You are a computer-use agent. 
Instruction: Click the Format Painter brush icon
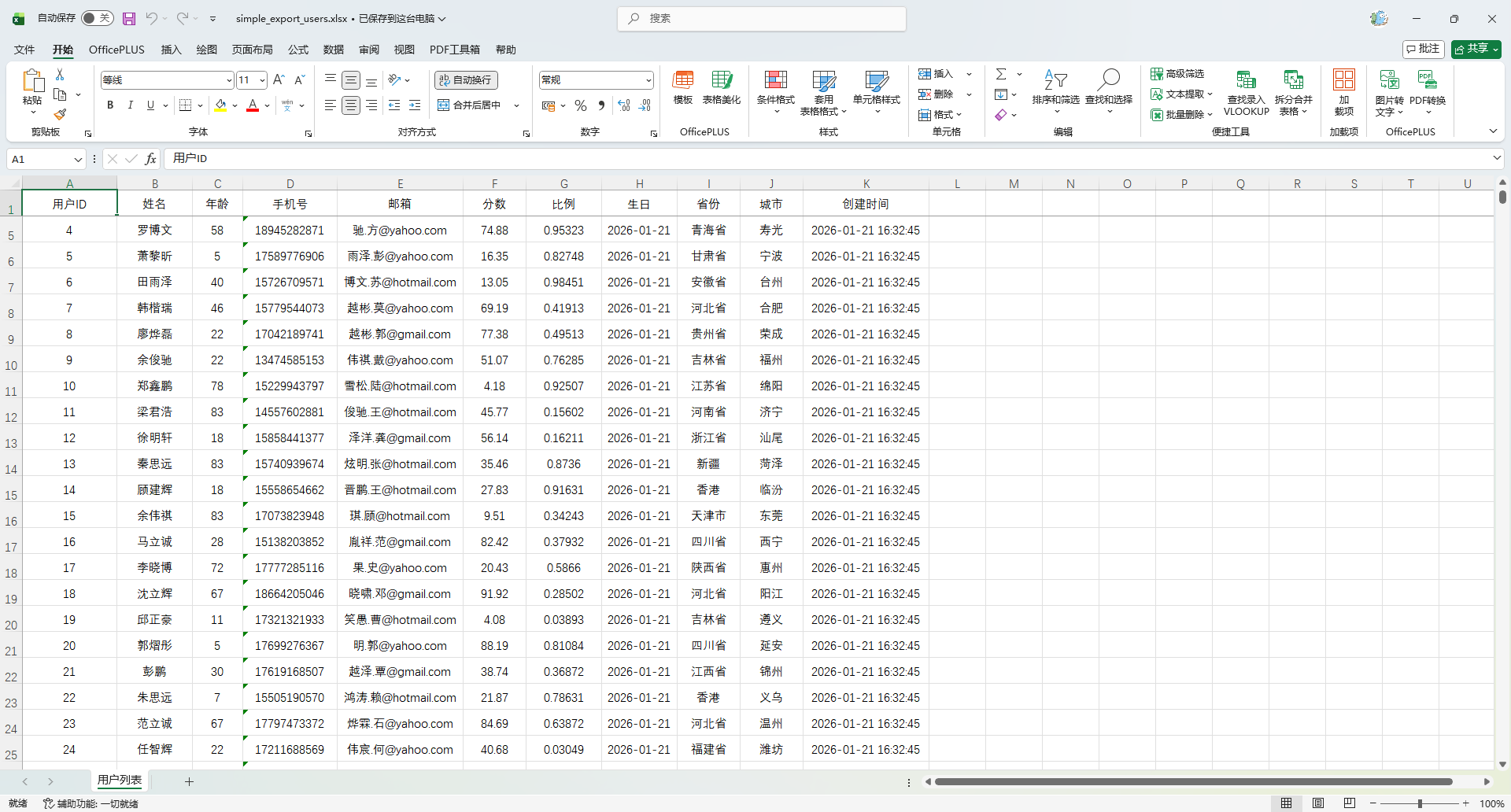pyautogui.click(x=60, y=114)
